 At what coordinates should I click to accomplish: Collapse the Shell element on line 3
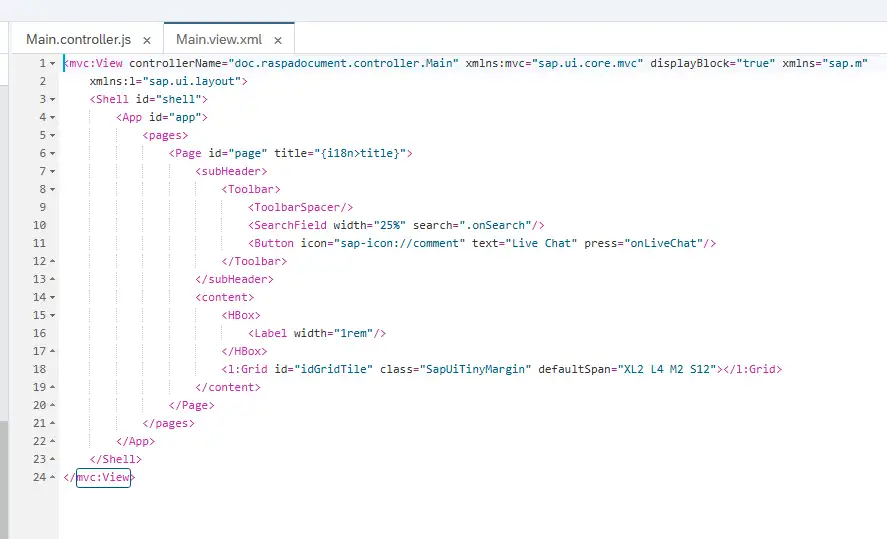click(x=53, y=100)
